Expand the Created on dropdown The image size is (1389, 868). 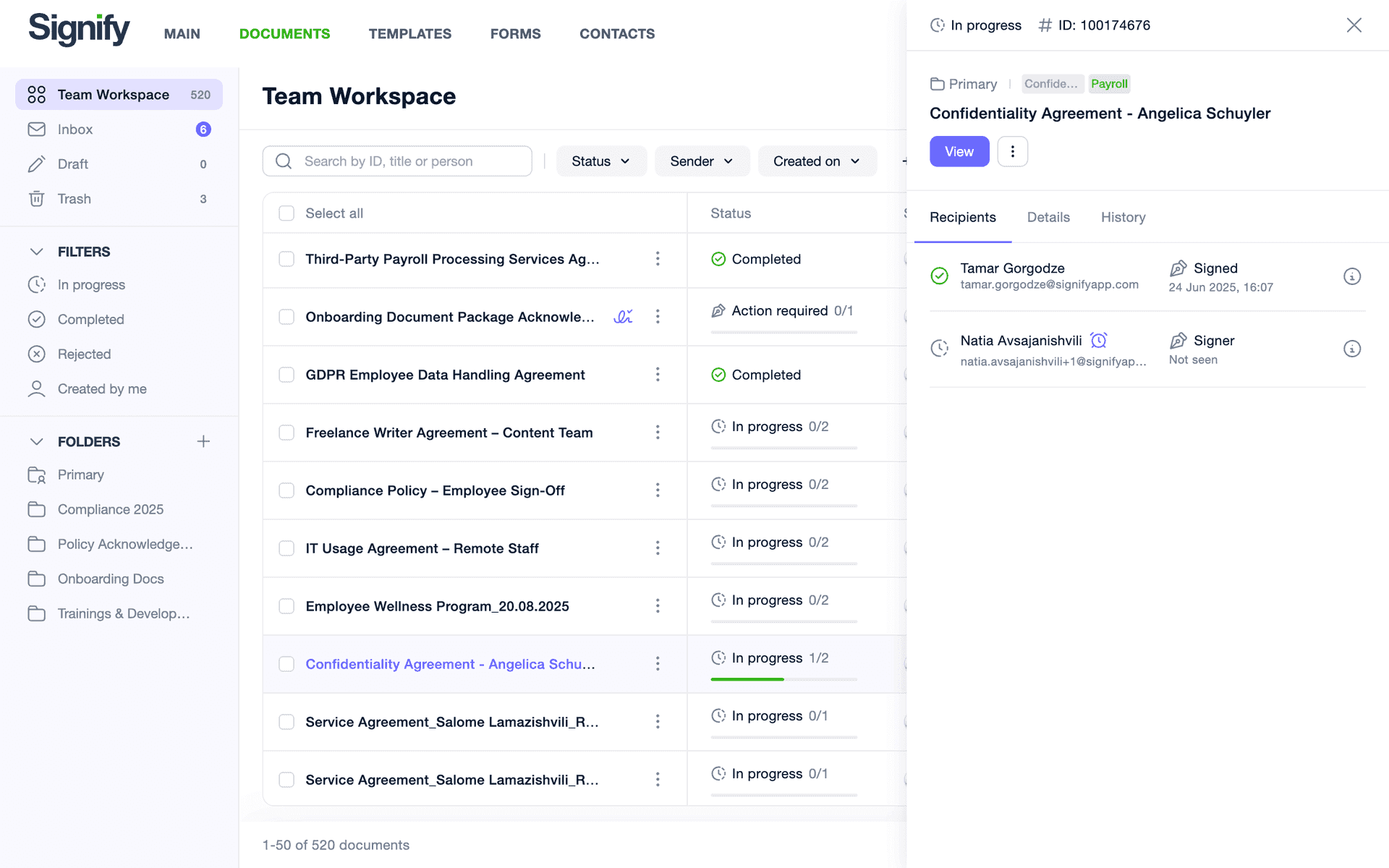click(x=817, y=161)
